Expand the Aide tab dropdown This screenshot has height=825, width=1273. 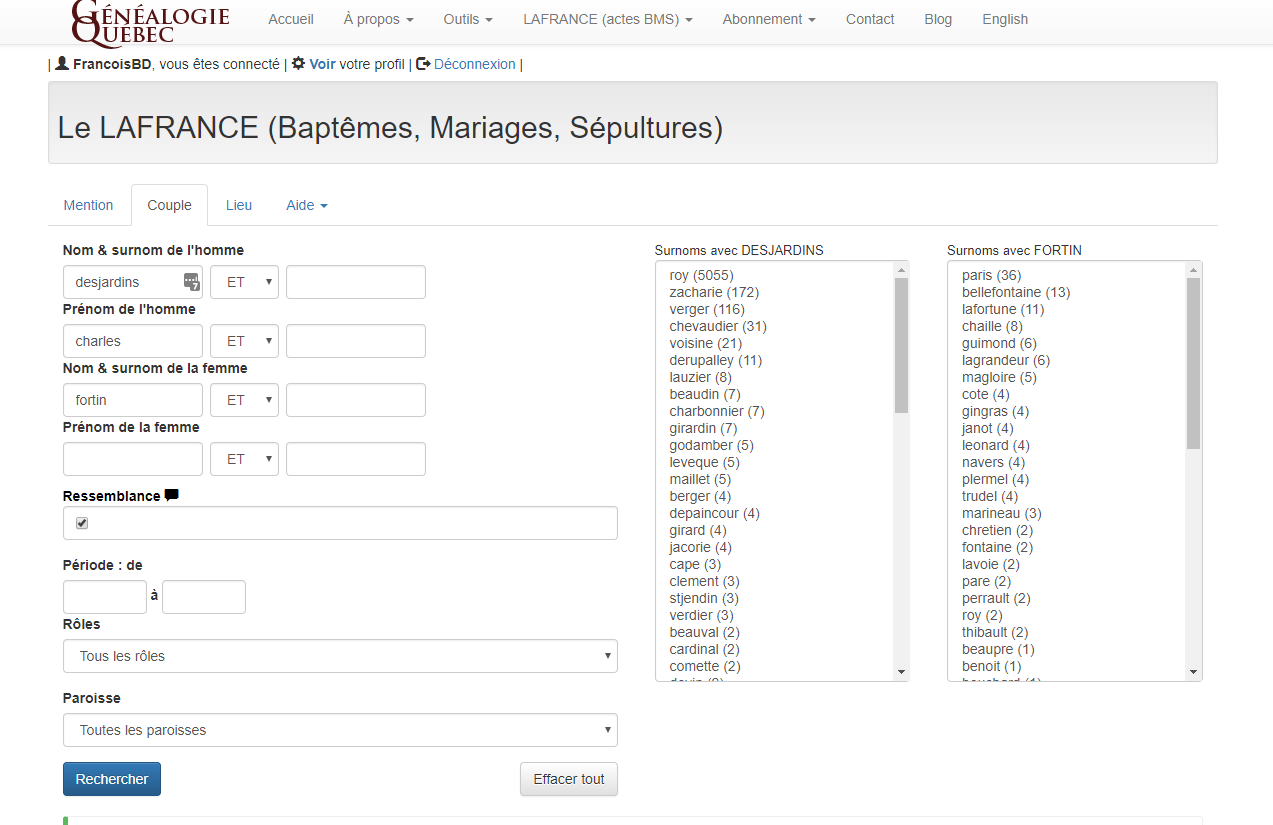(x=307, y=205)
